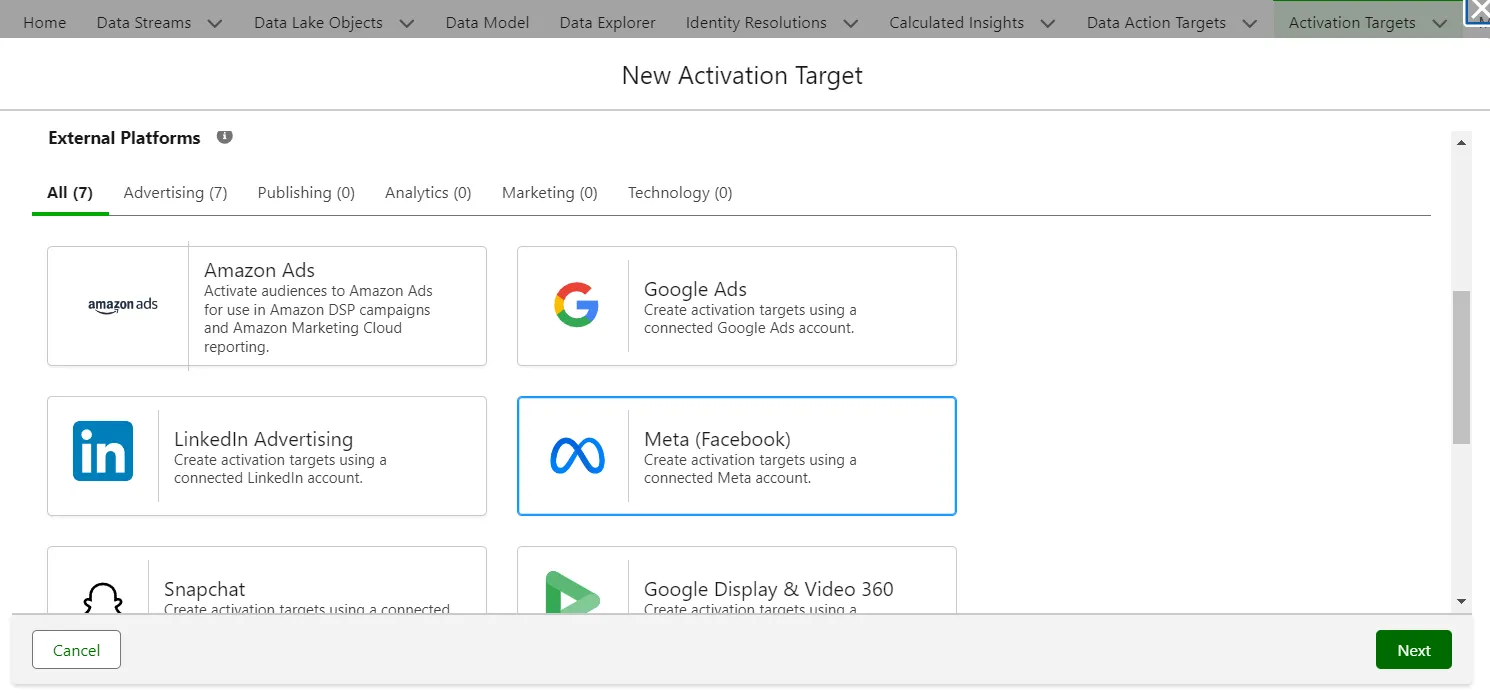
Task: Open the Data Explorer nav tab
Action: pyautogui.click(x=607, y=23)
